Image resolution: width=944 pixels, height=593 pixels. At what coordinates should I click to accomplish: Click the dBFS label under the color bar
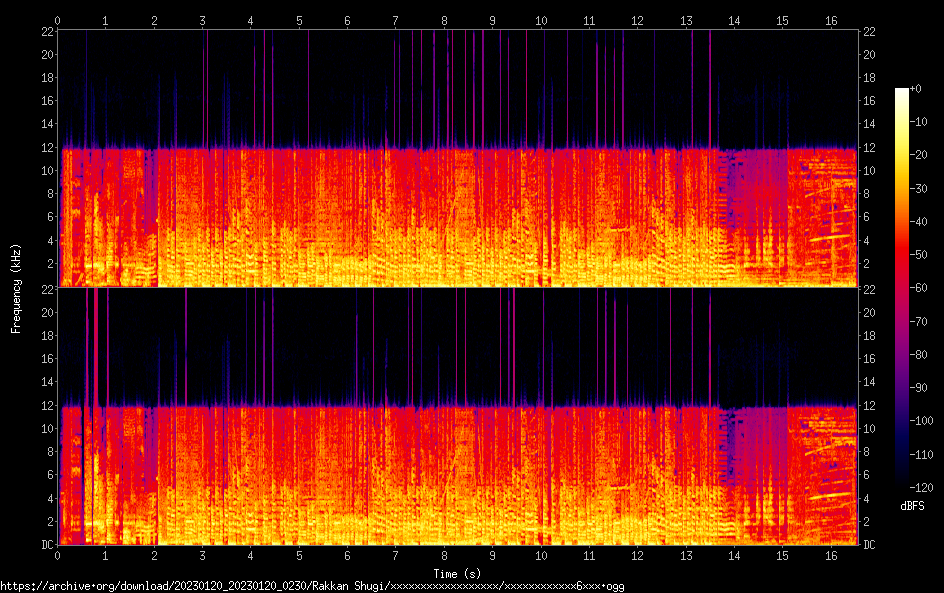(912, 507)
